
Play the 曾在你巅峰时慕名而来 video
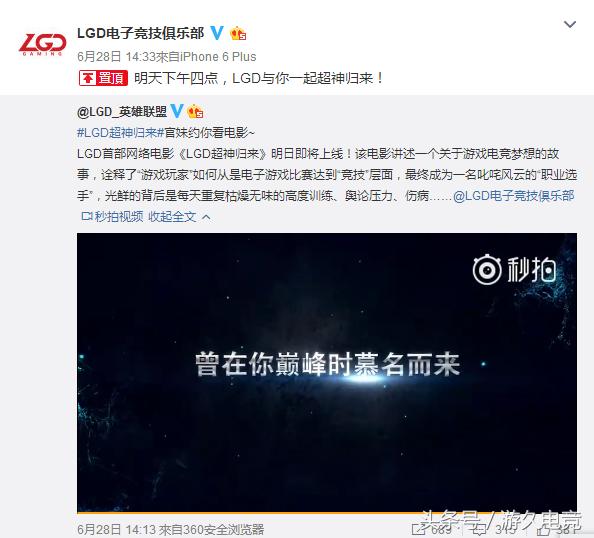pyautogui.click(x=327, y=372)
